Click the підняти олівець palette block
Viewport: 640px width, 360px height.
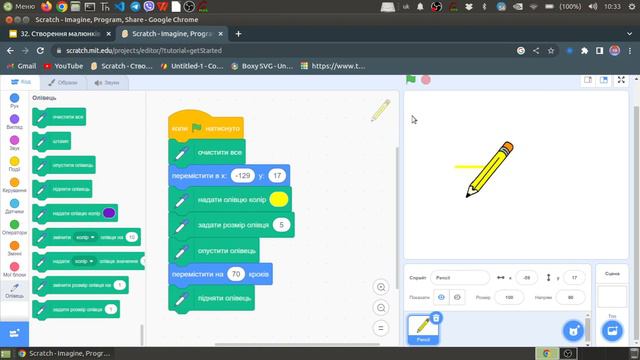tap(62, 189)
